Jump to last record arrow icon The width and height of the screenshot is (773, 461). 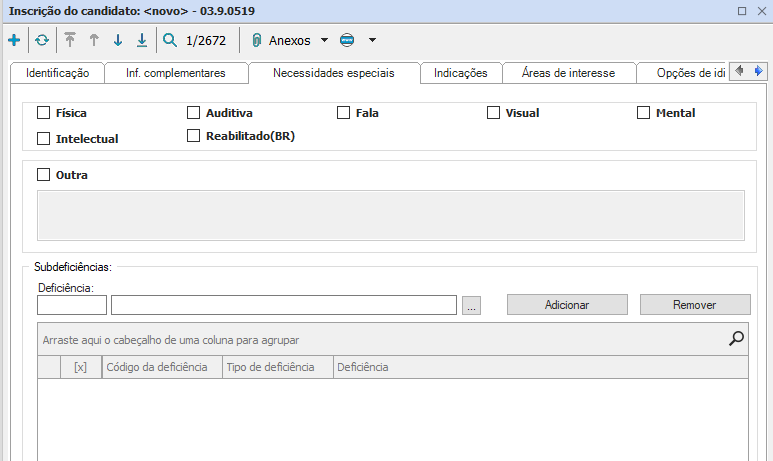(142, 41)
